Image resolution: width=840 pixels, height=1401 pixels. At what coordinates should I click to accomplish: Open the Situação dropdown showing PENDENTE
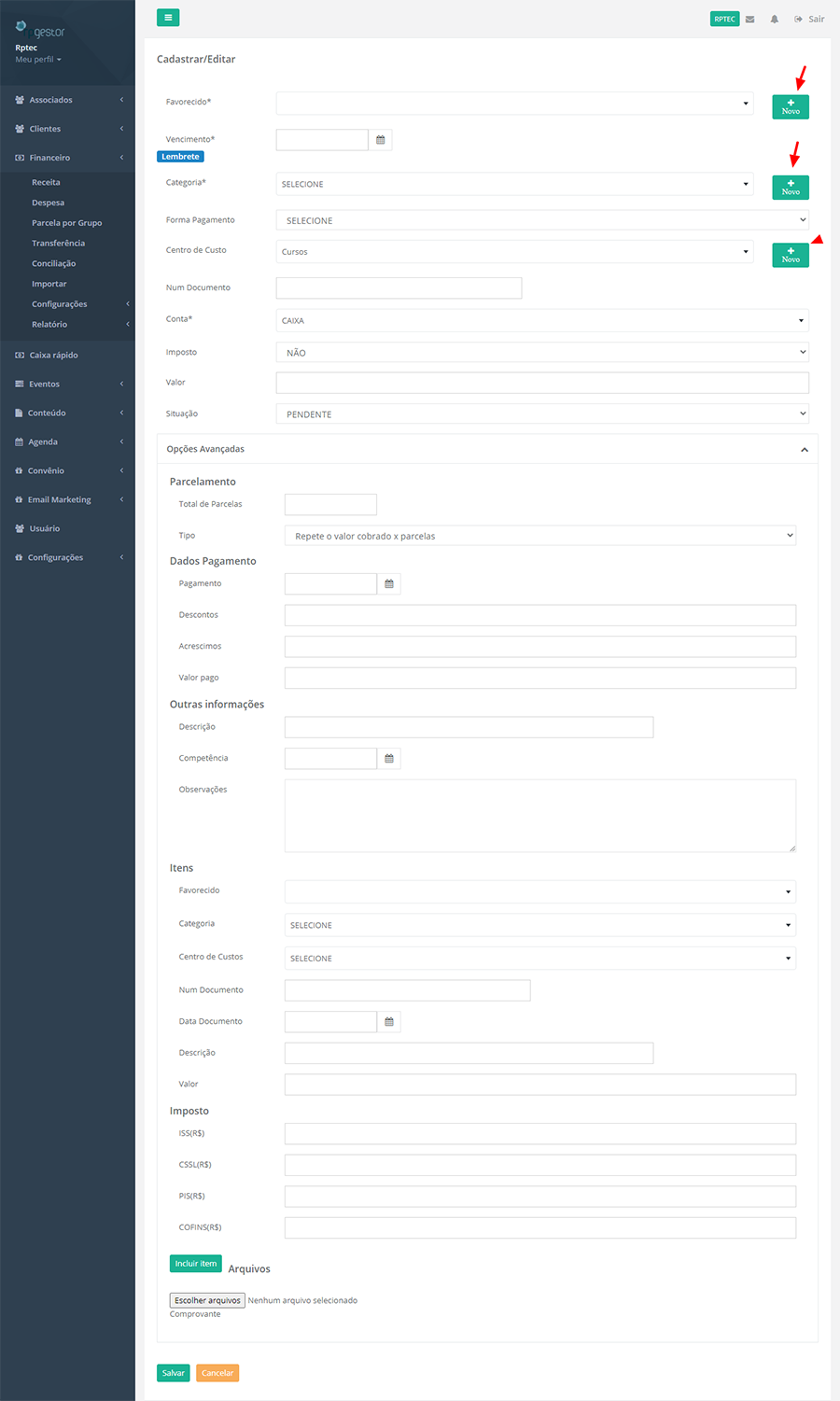point(541,414)
